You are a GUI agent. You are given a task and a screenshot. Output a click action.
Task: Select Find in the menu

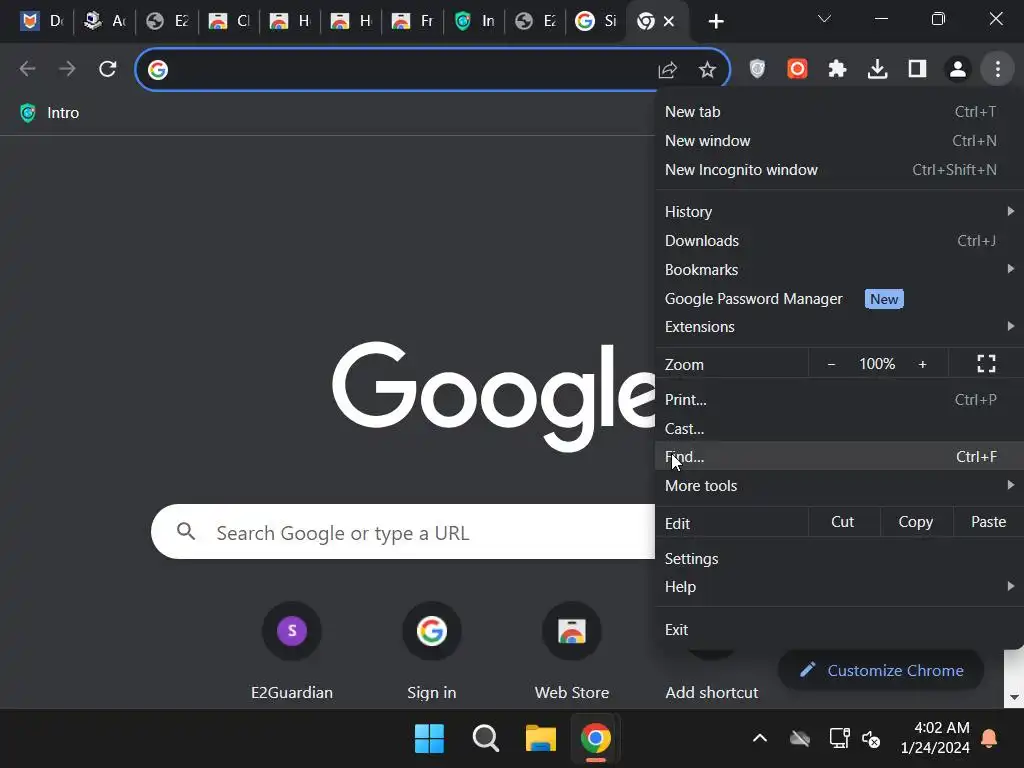839,456
